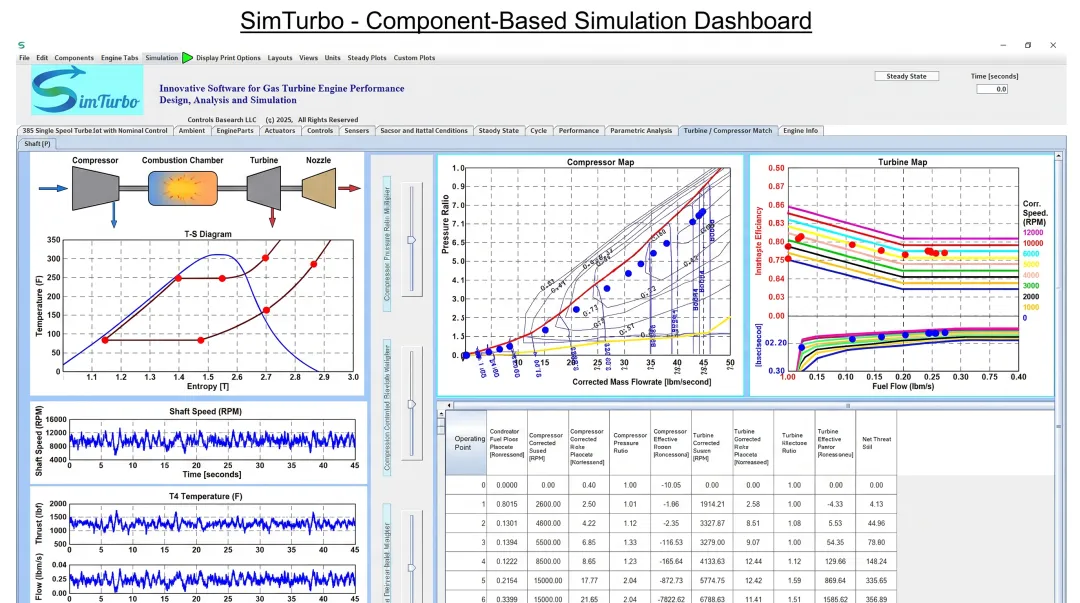
Task: Select the Shaft [P] sub-tab
Action: [x=37, y=143]
